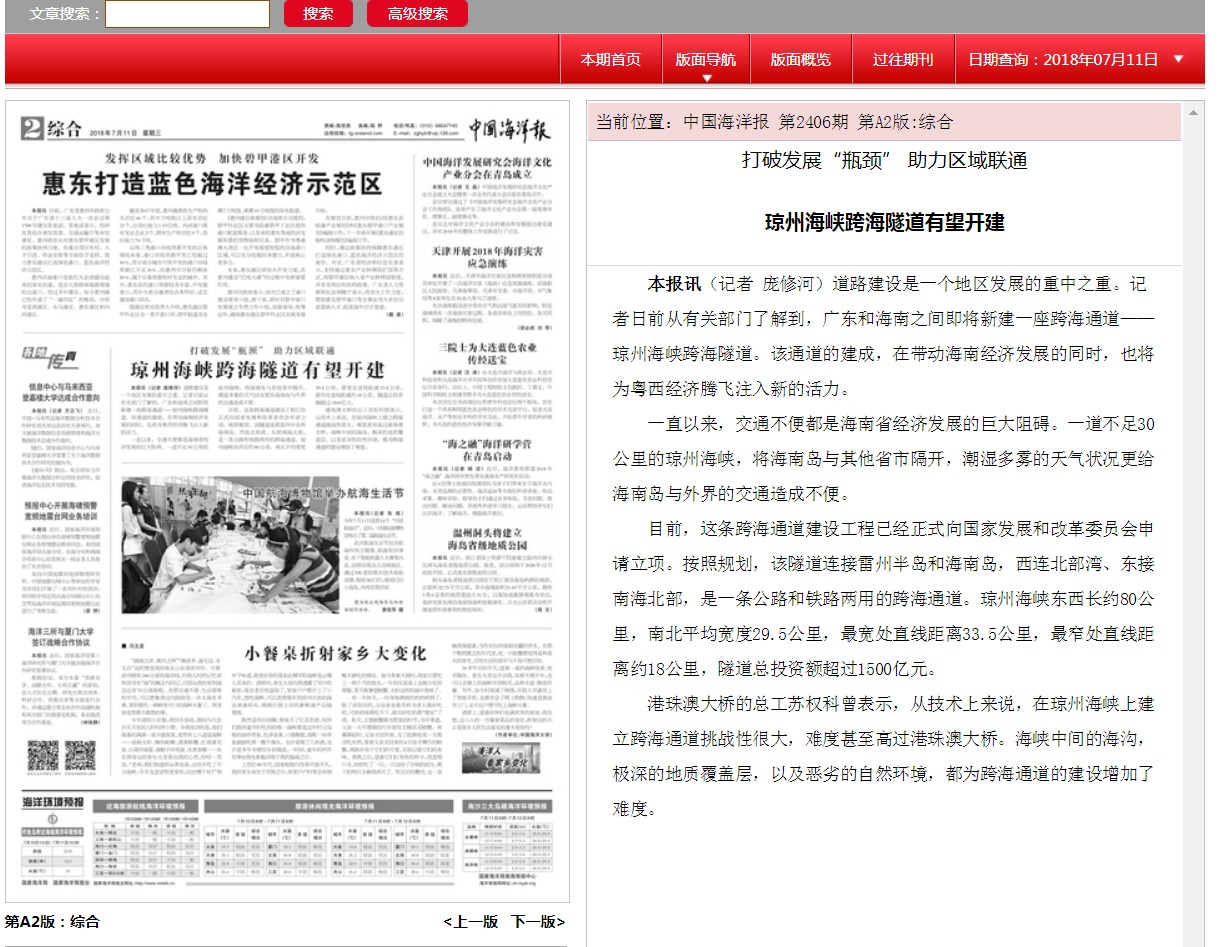Open the 惠东打造蓝色海洋经济示范区 headline
This screenshot has width=1220, height=947.
212,185
